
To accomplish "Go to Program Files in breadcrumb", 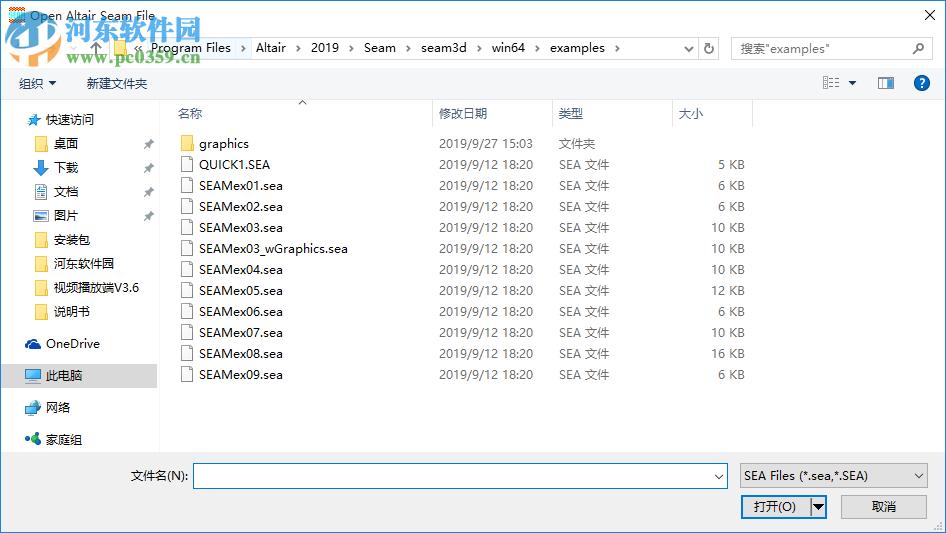I will 191,48.
